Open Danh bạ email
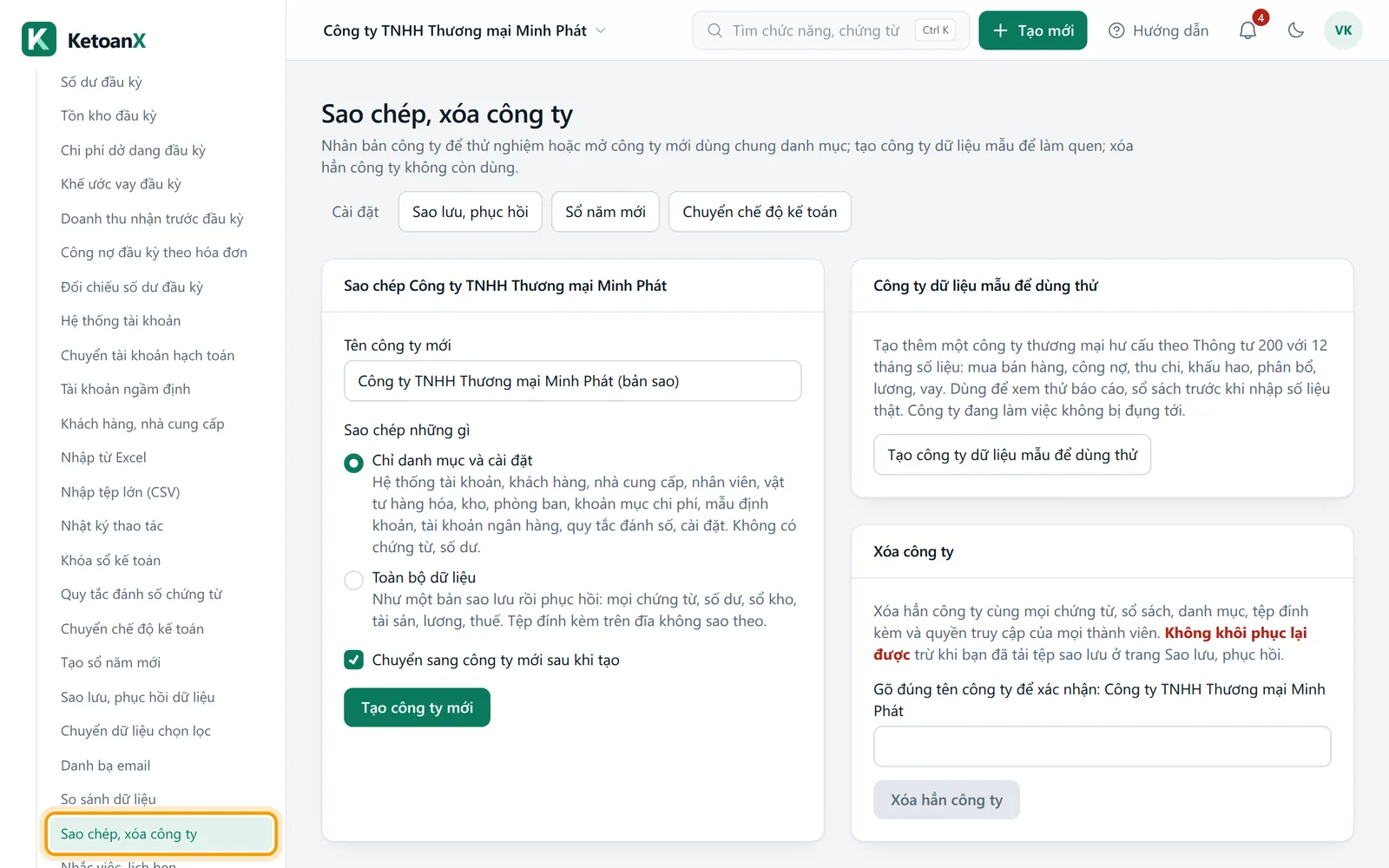 pyautogui.click(x=105, y=766)
